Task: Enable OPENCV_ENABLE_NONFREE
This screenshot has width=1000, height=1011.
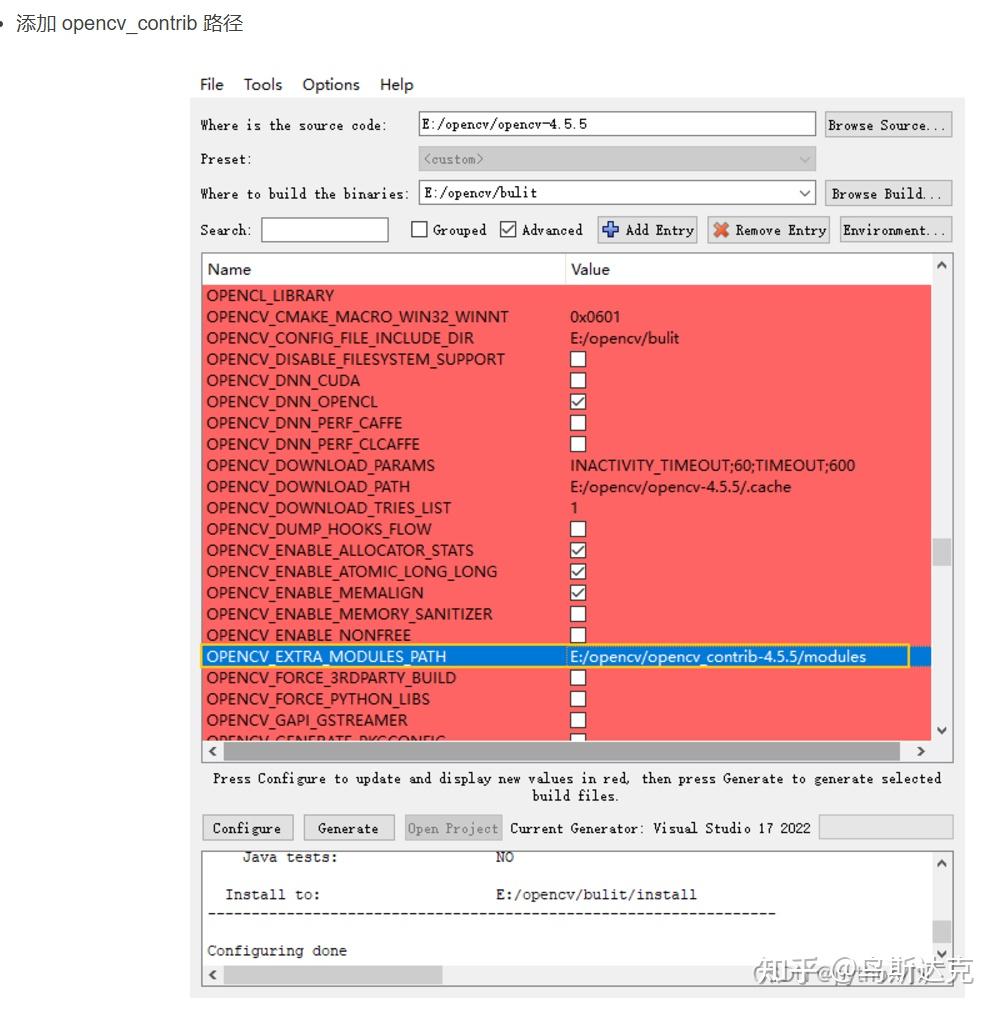Action: click(578, 634)
